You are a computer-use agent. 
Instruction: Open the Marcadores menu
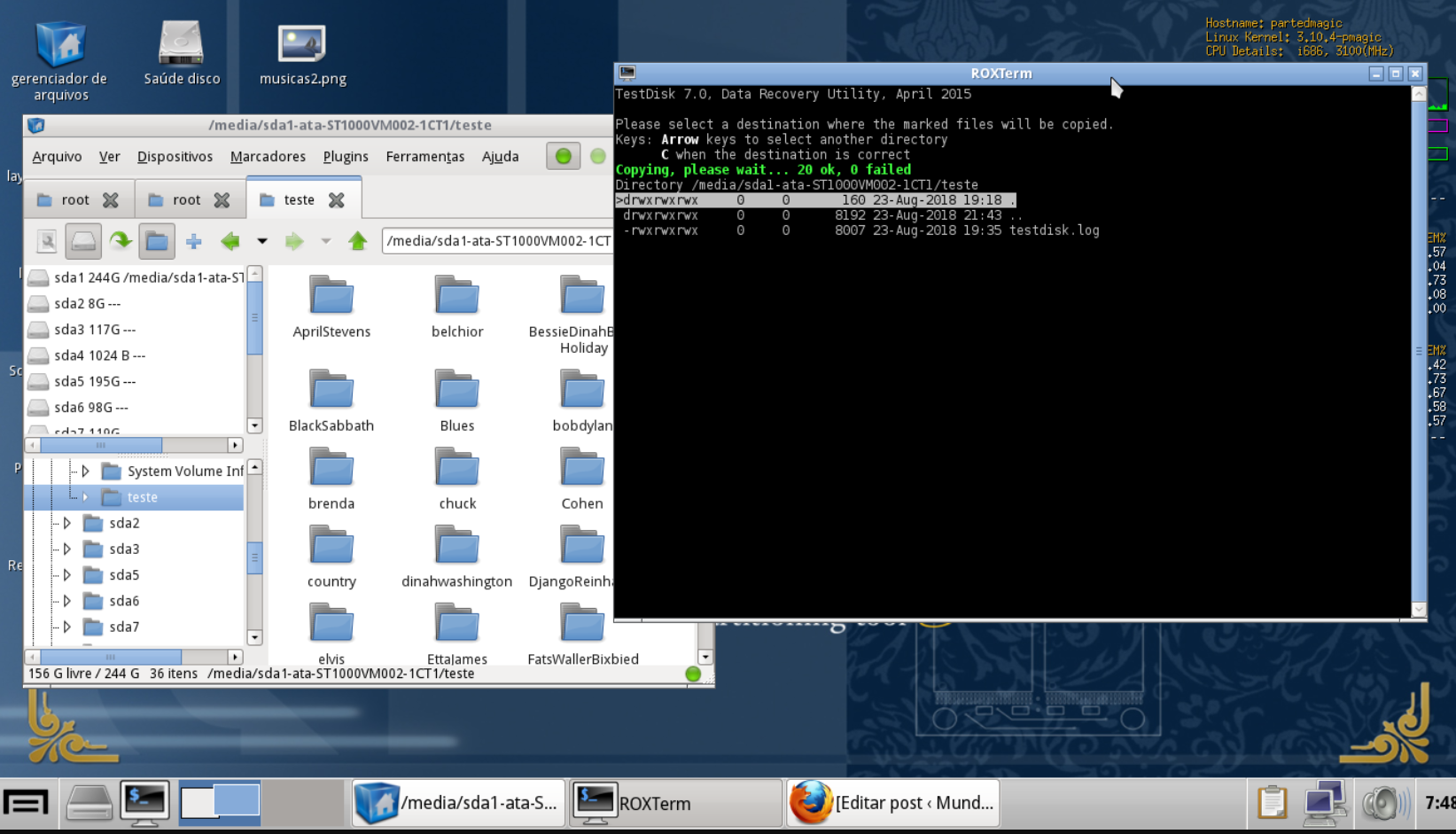(x=268, y=156)
